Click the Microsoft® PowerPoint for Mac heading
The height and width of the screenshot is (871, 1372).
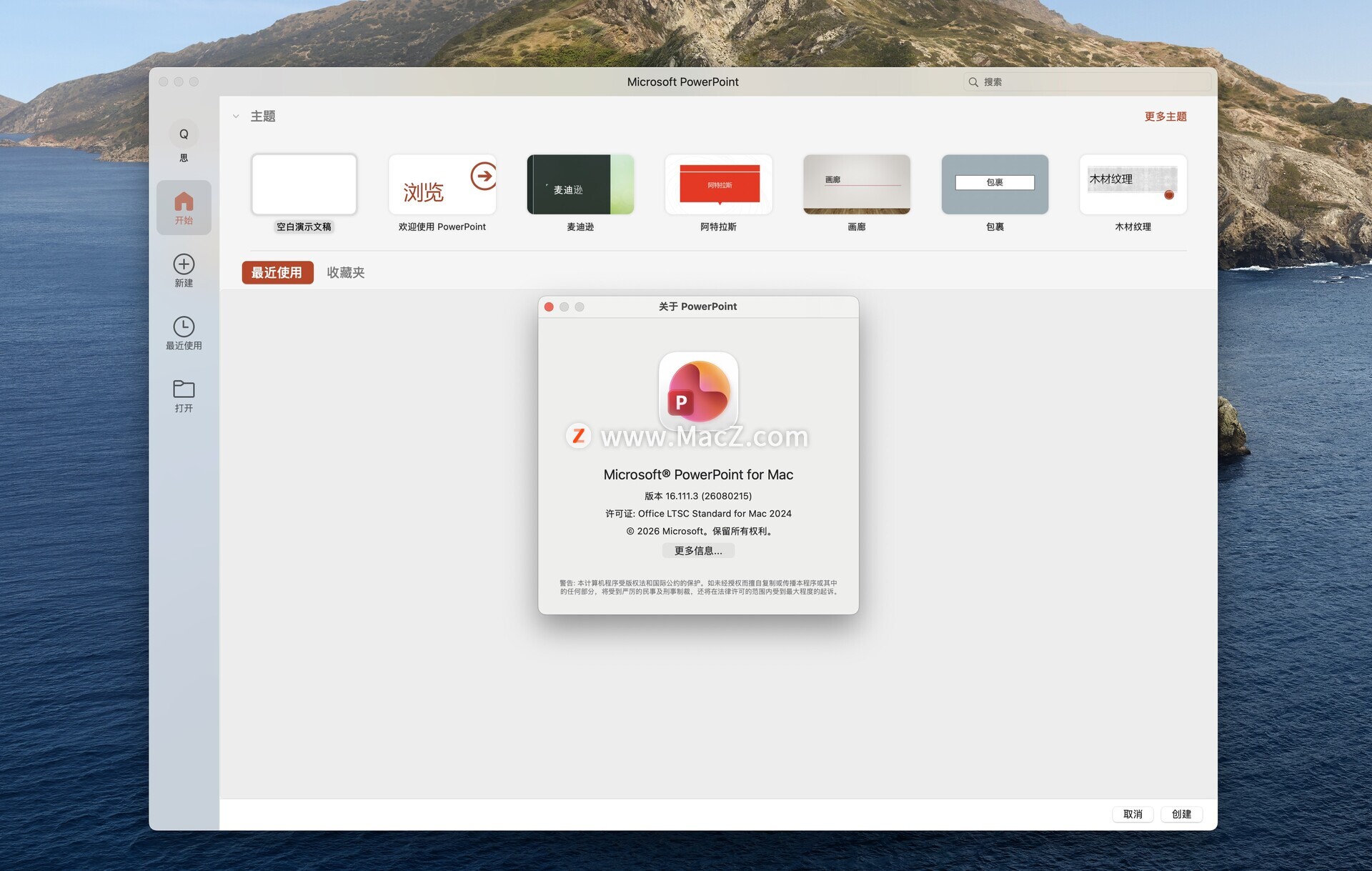[x=698, y=474]
